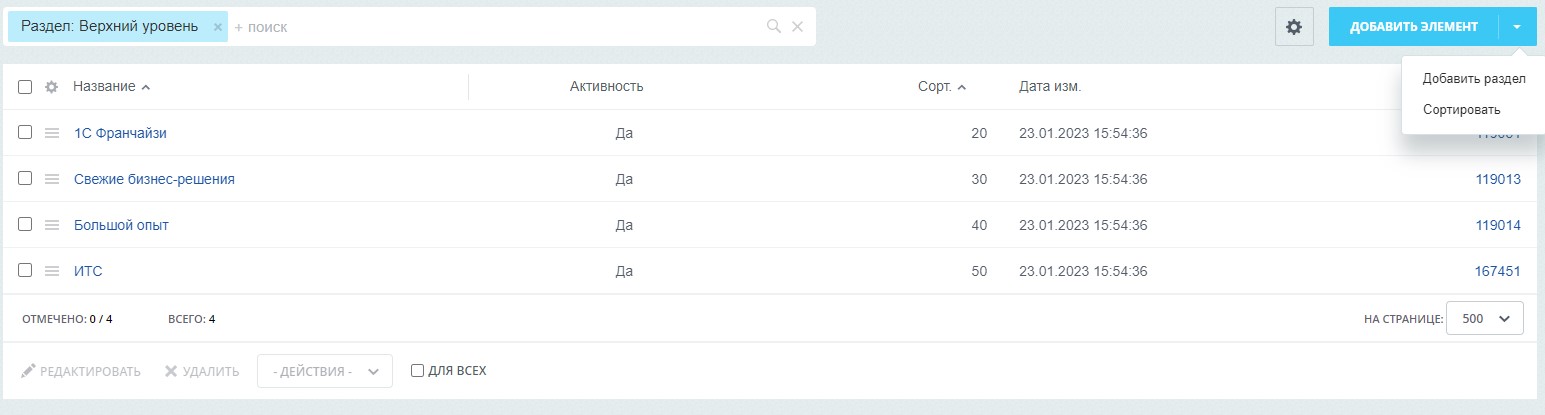Click into the '+ поиск' search field
This screenshot has height=415, width=1545.
click(500, 27)
